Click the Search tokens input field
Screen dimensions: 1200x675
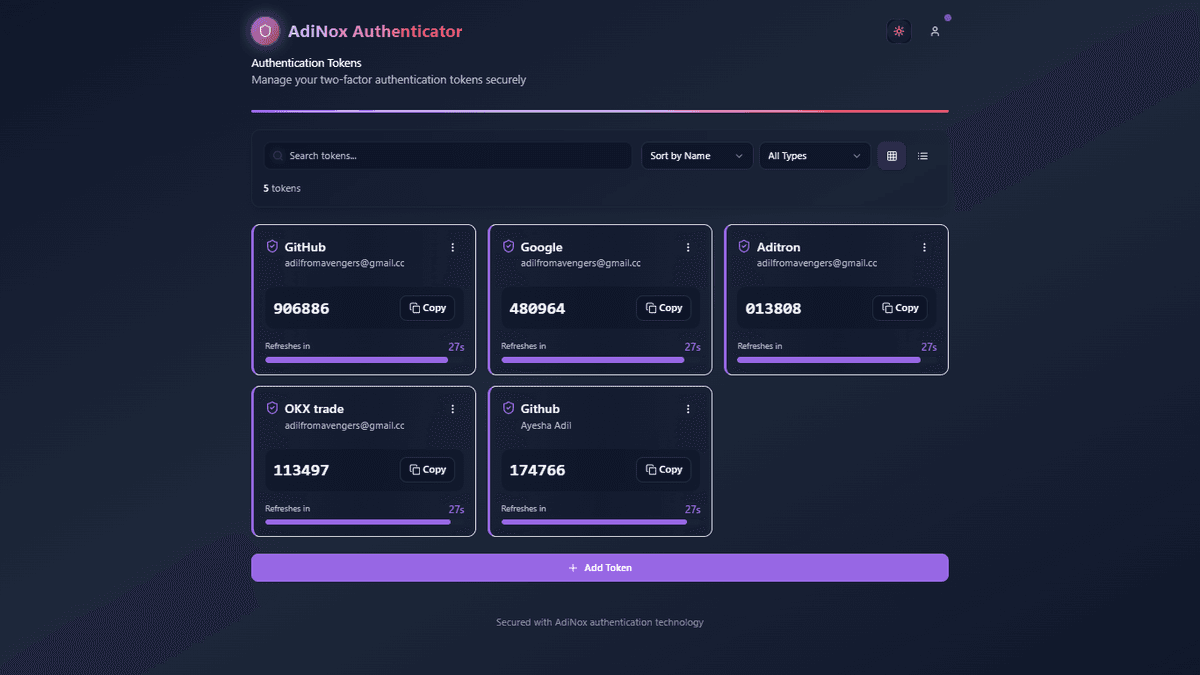pyautogui.click(x=447, y=155)
